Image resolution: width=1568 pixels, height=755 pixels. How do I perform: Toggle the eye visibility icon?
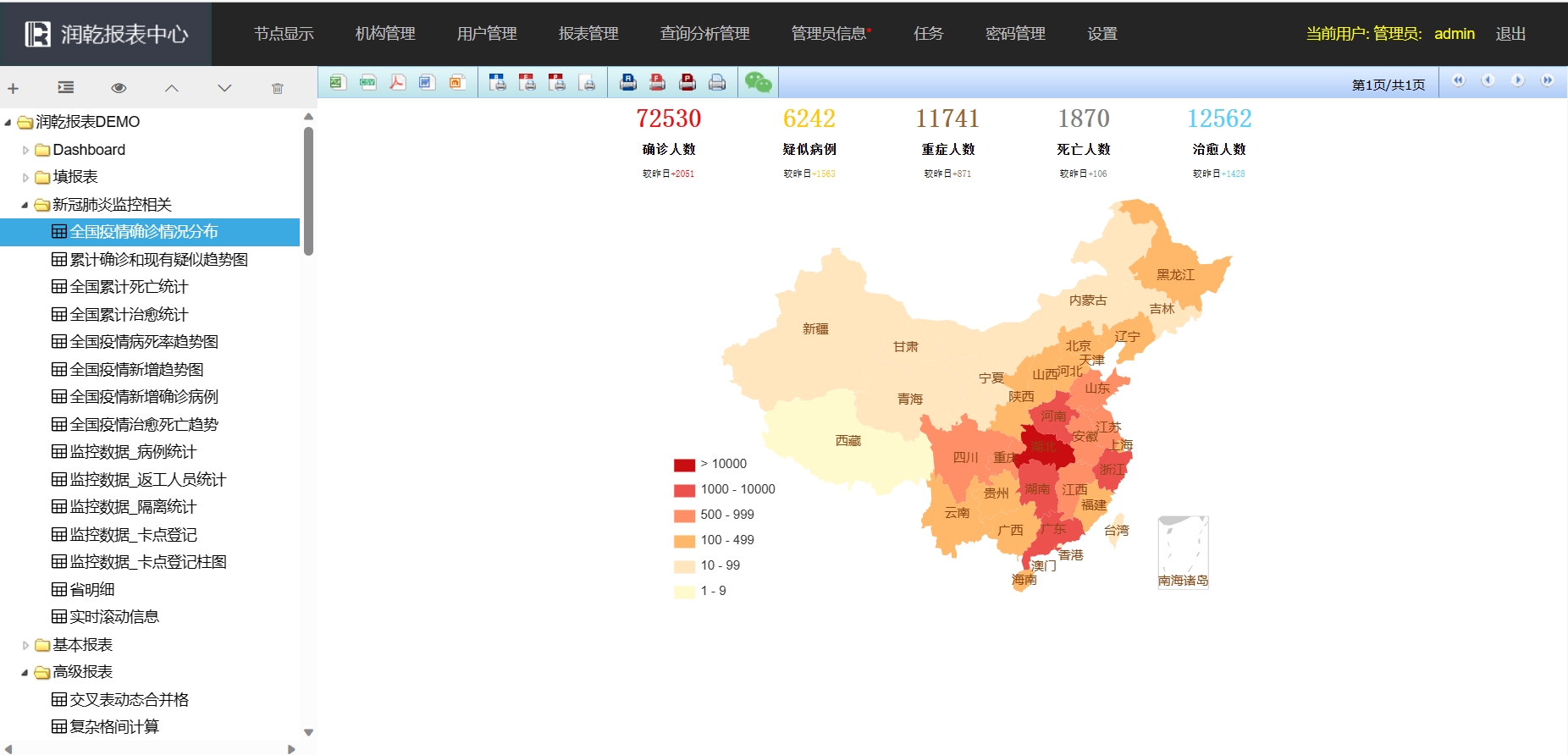[x=119, y=88]
